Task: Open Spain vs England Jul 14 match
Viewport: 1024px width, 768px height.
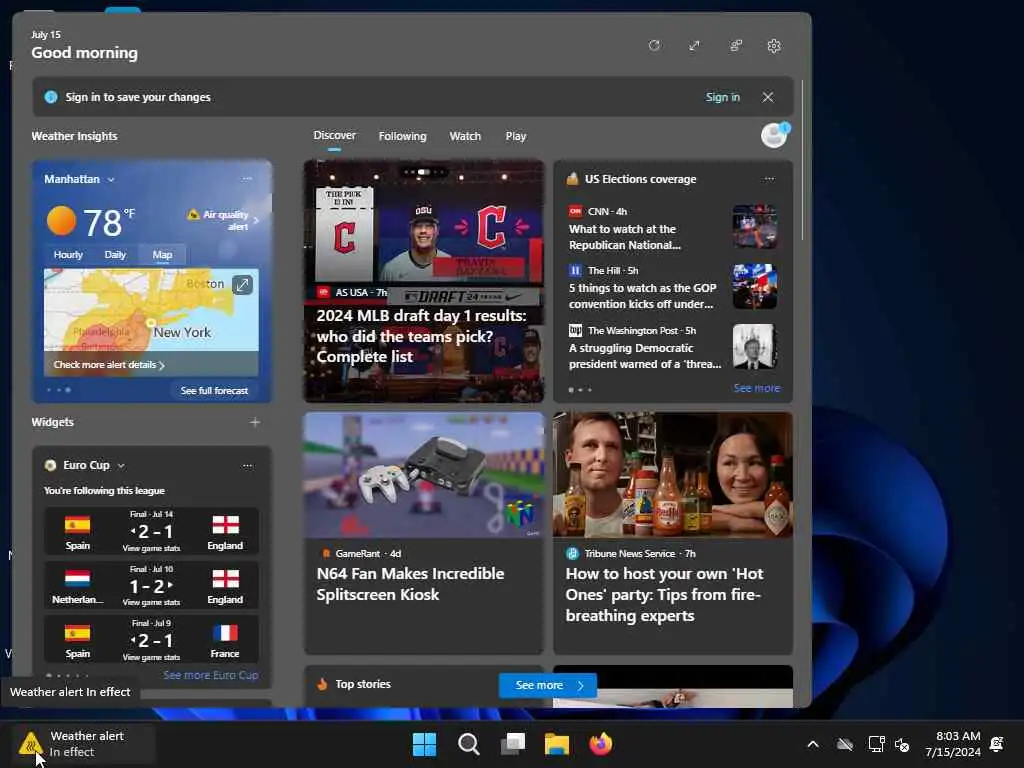Action: click(152, 530)
